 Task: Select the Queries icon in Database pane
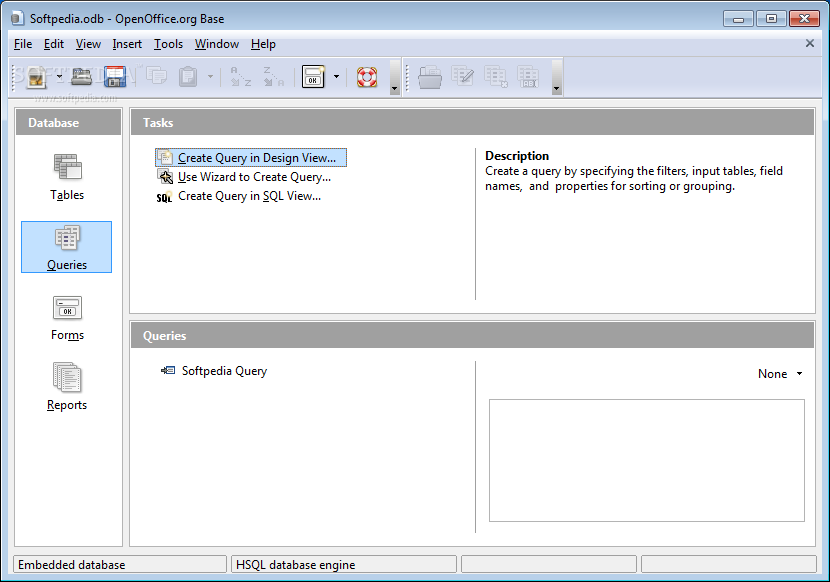coord(67,247)
